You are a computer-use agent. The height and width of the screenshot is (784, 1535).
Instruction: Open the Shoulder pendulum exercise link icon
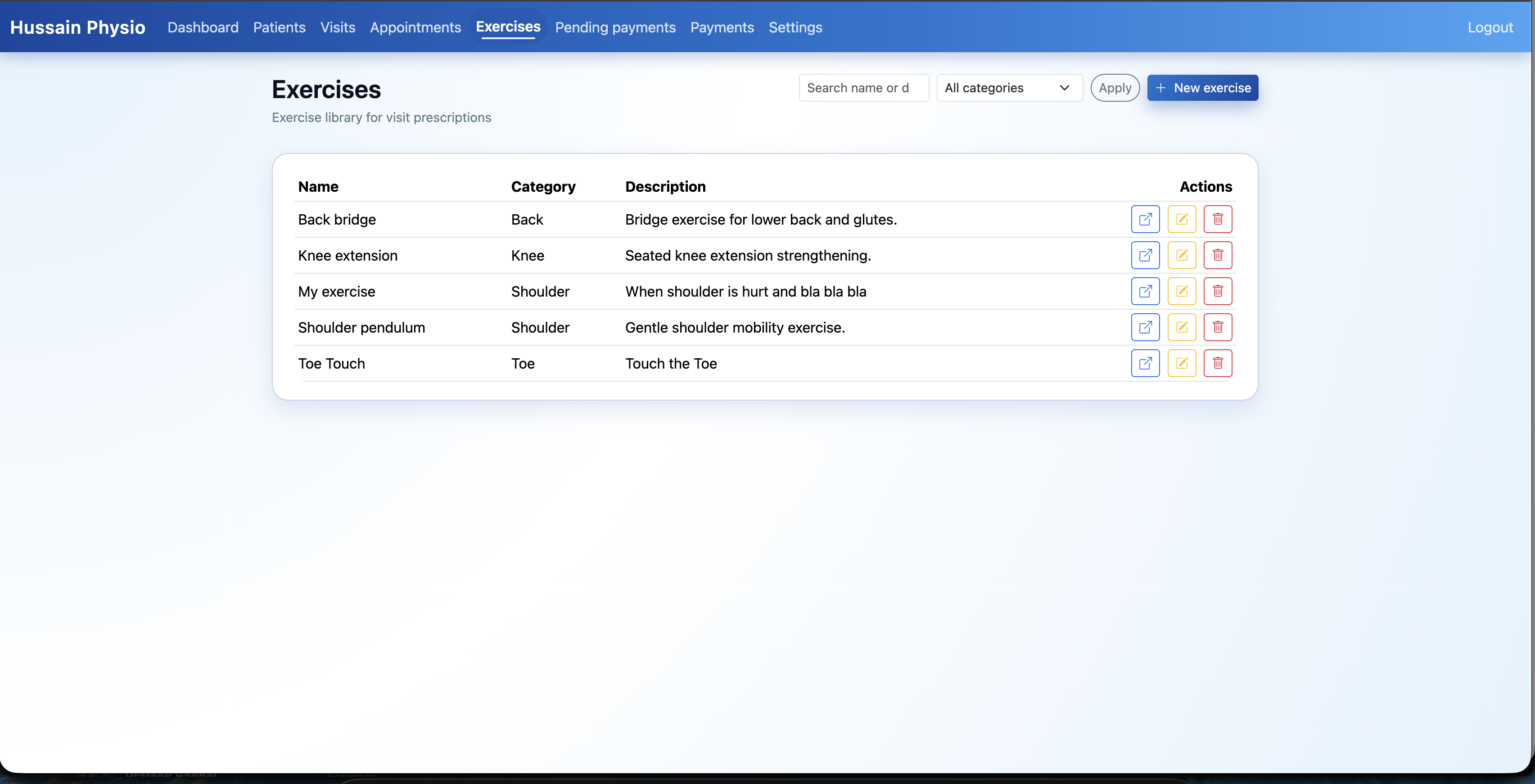(x=1145, y=327)
